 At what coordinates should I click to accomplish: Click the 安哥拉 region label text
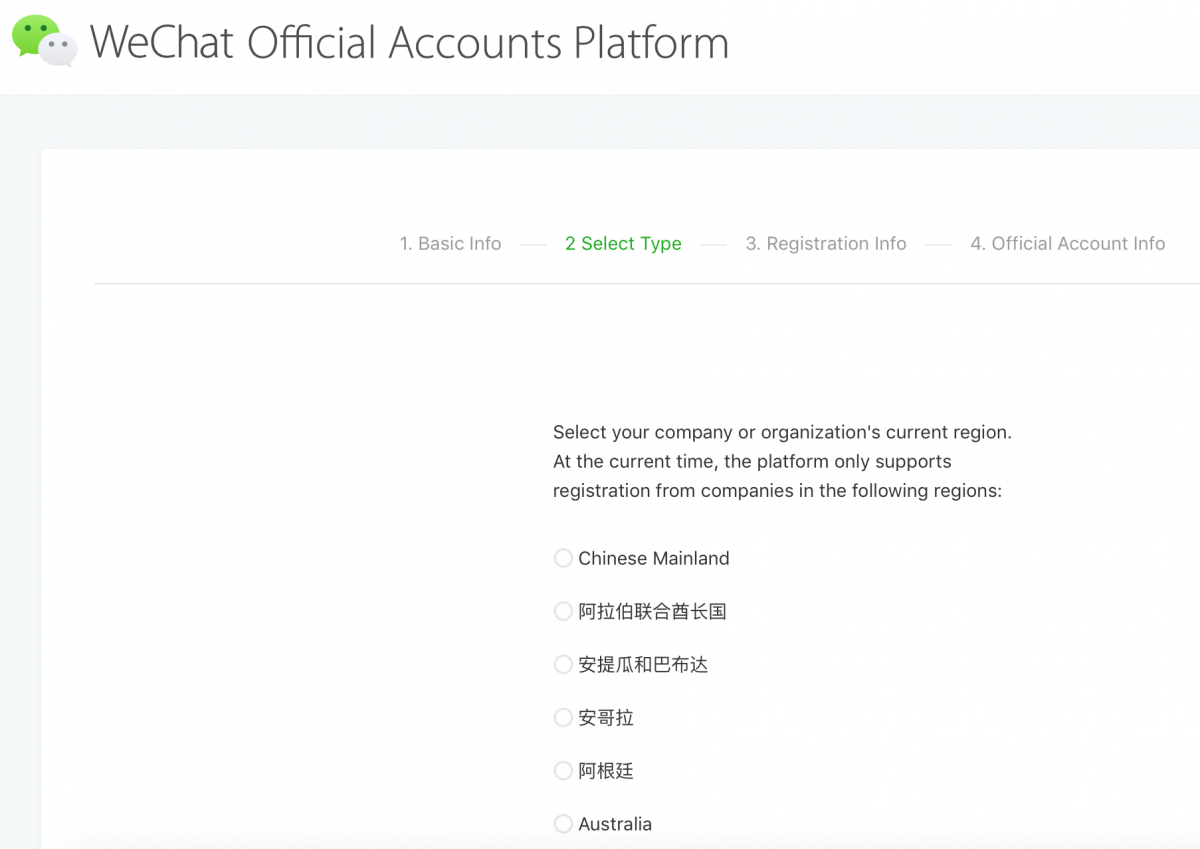[606, 717]
